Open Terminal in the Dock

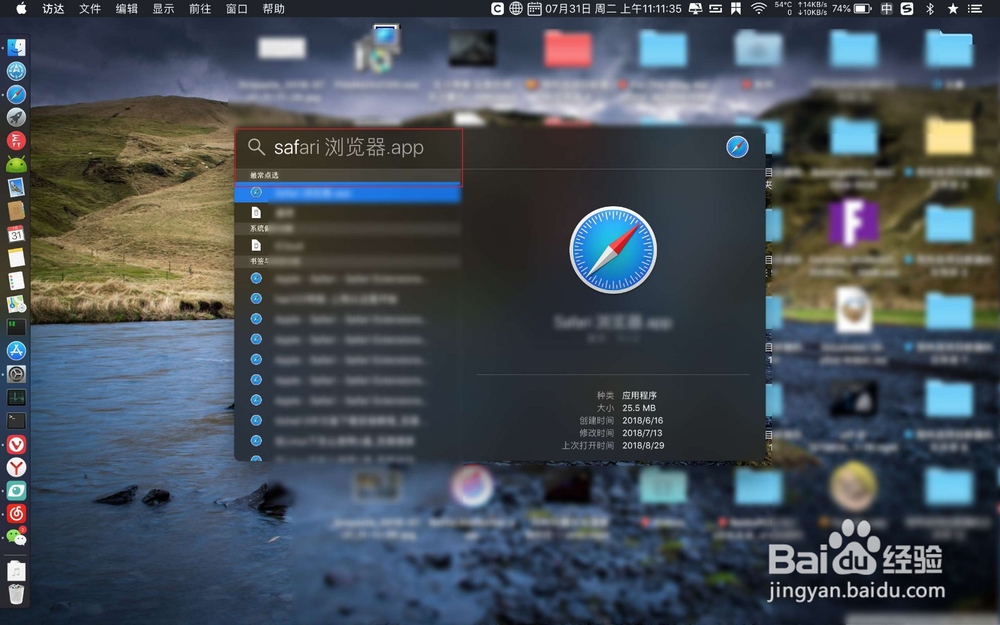pos(16,420)
